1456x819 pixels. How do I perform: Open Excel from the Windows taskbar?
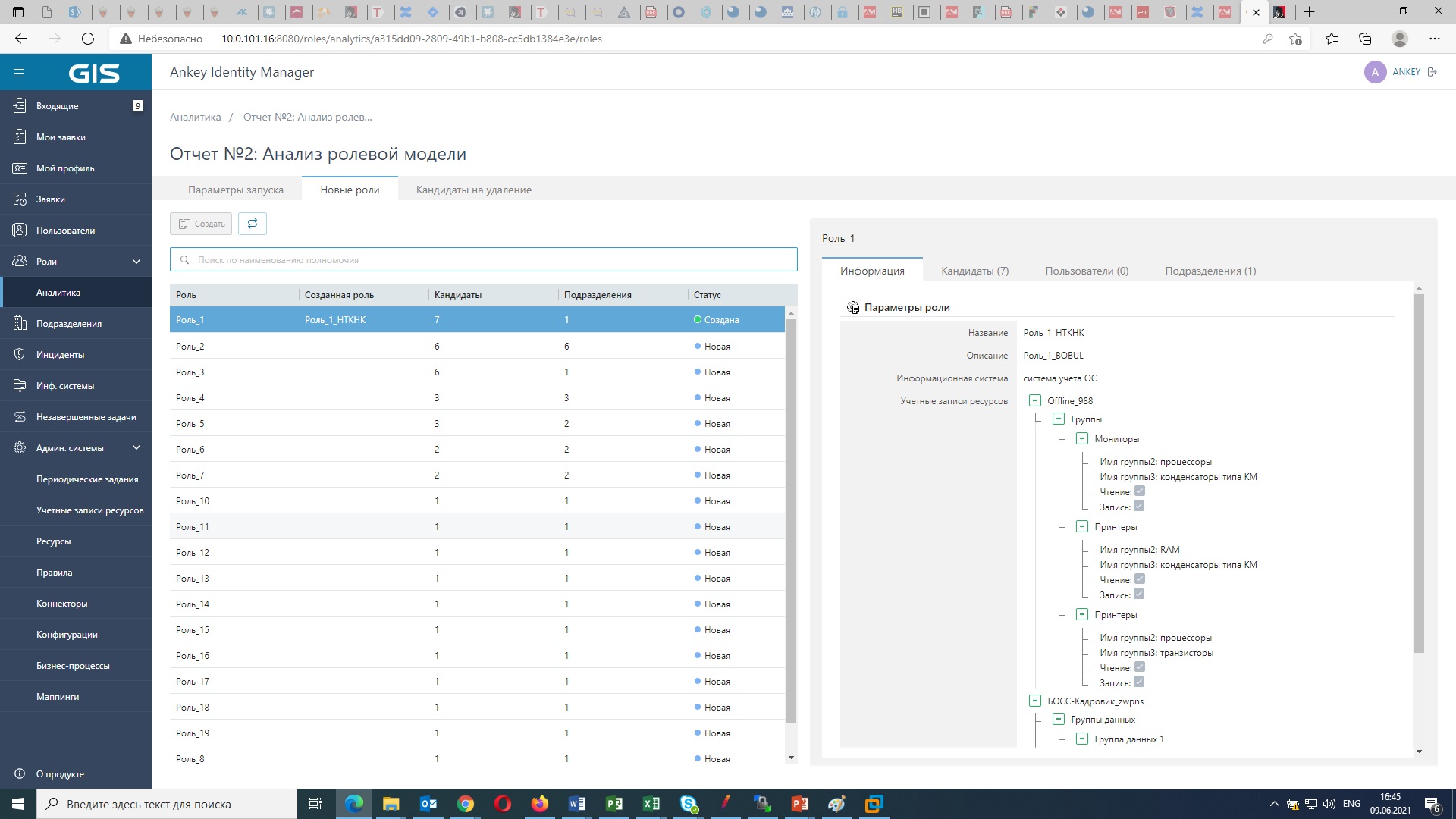(651, 804)
